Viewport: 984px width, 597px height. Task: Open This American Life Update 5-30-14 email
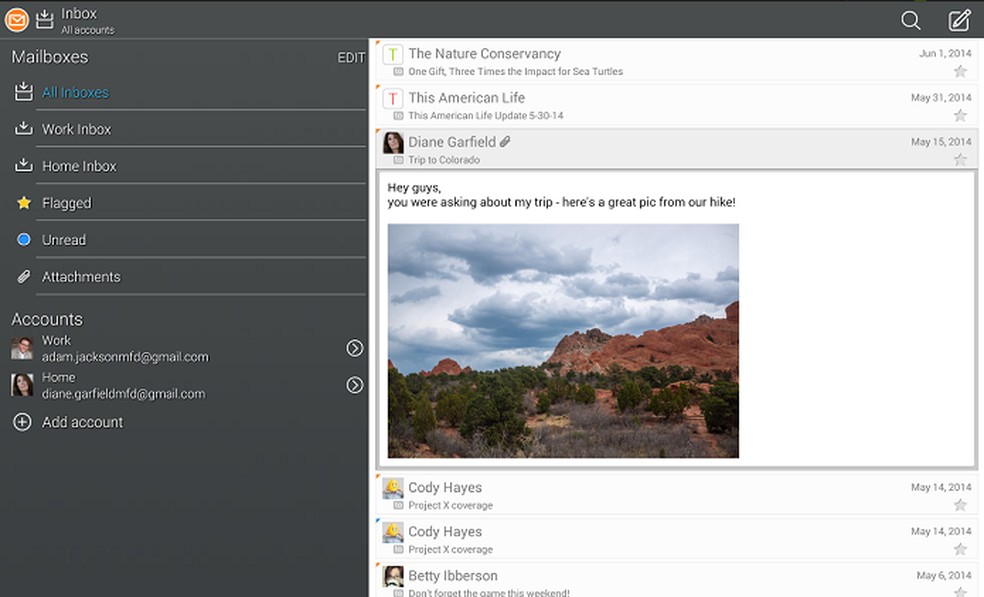(x=678, y=105)
